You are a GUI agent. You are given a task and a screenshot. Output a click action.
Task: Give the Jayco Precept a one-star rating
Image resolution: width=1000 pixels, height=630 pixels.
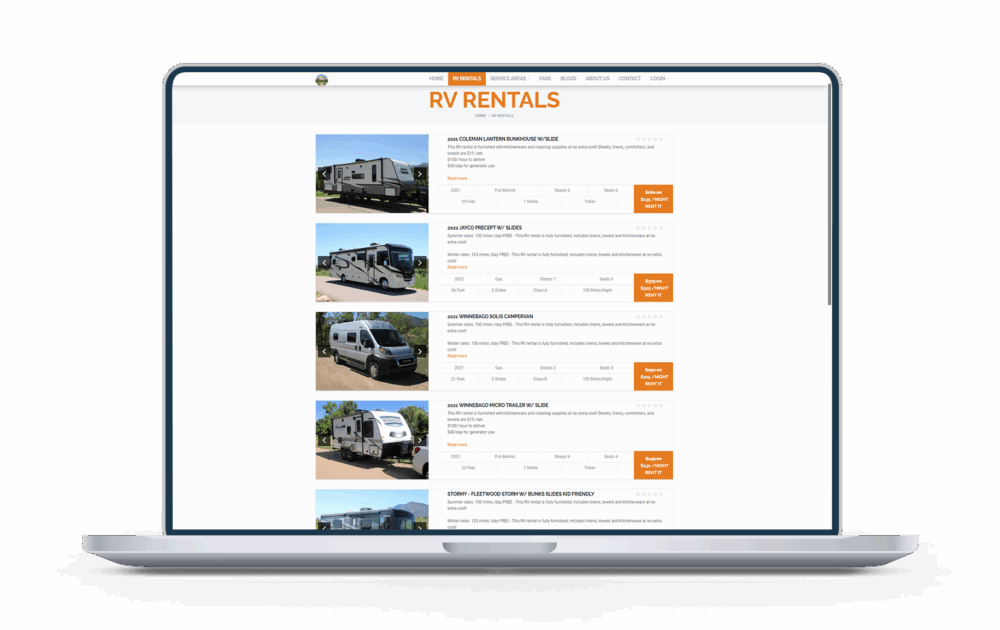click(x=637, y=228)
